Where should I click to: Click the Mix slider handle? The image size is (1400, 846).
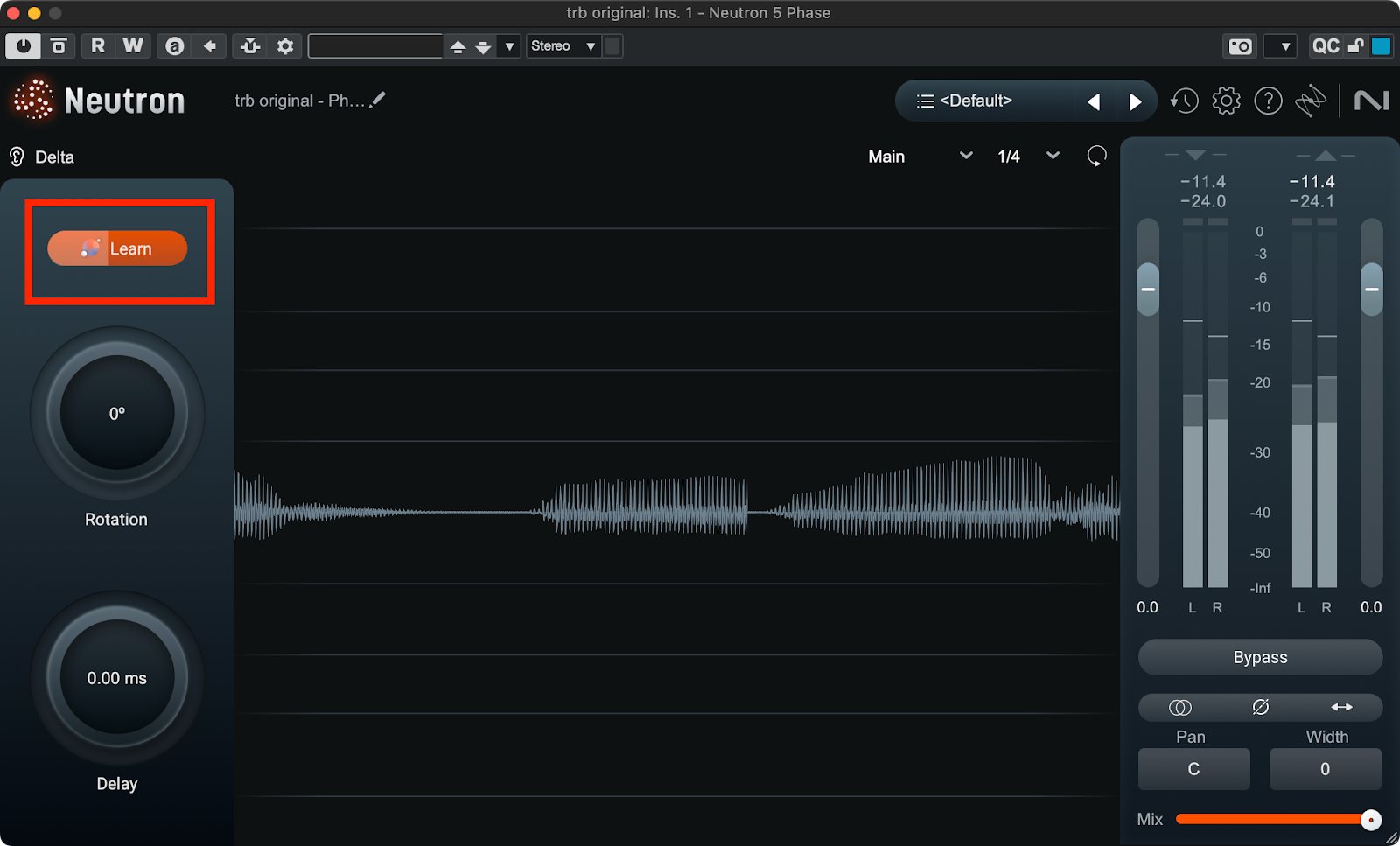pyautogui.click(x=1371, y=820)
